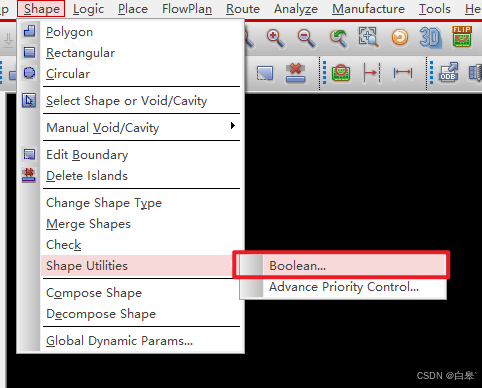Click the green board DRC icon
This screenshot has width=482, height=388.
[341, 72]
